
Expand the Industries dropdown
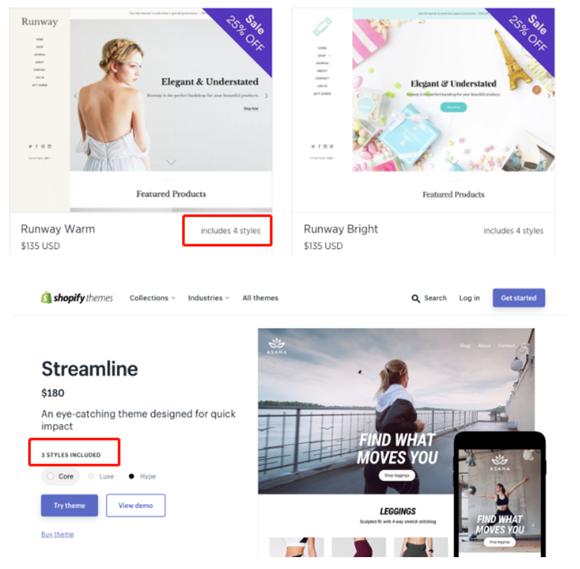[208, 298]
